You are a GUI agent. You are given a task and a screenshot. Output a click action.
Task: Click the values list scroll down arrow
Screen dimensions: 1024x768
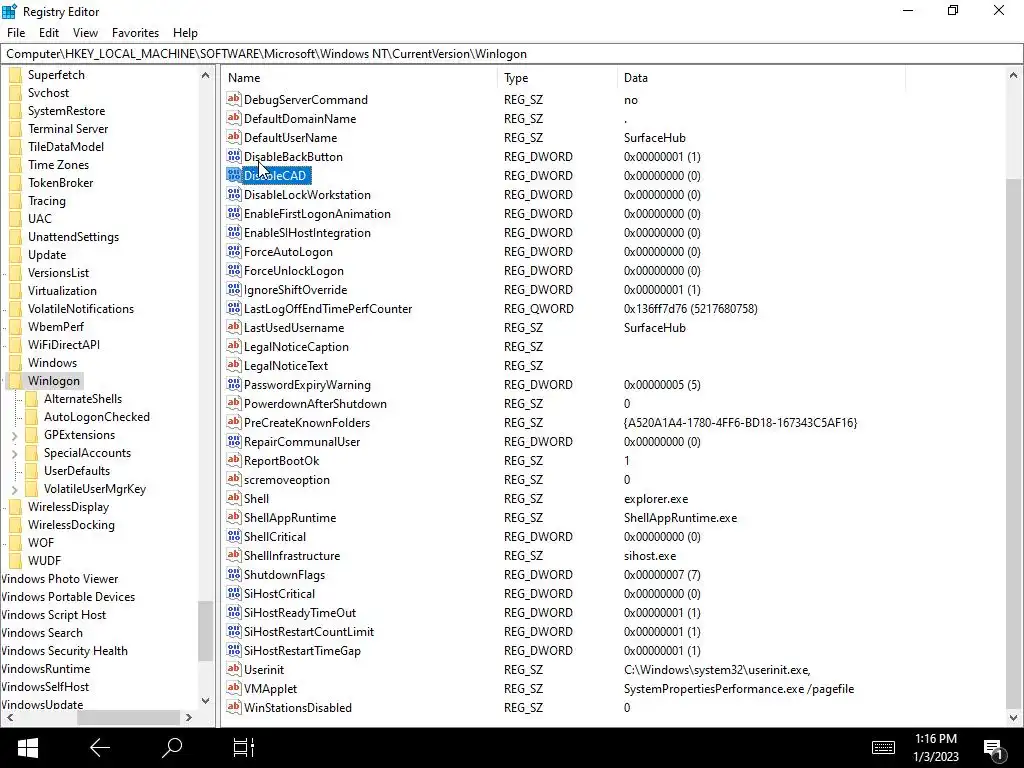1013,717
